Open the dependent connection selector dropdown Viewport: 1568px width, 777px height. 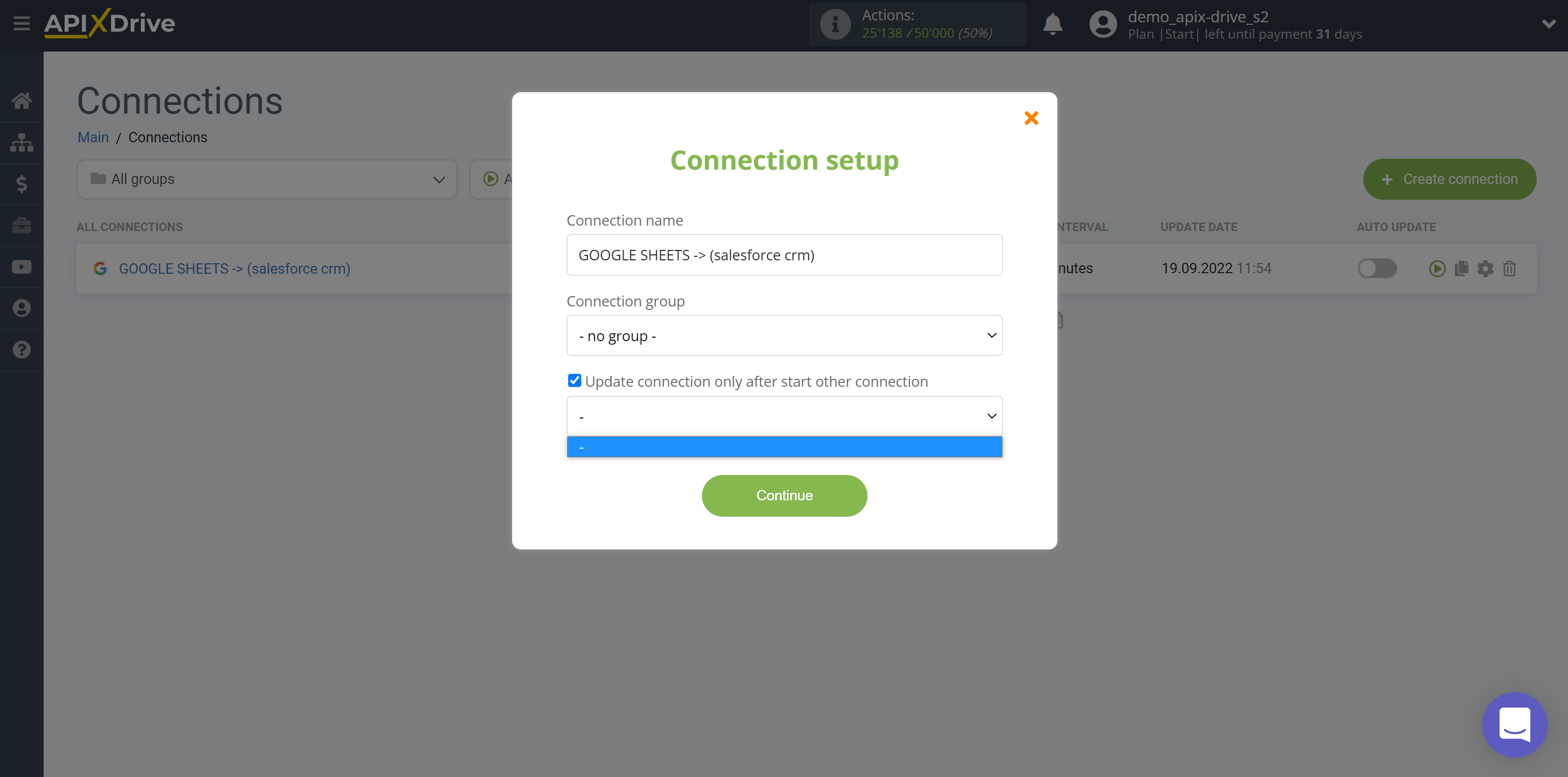(784, 416)
